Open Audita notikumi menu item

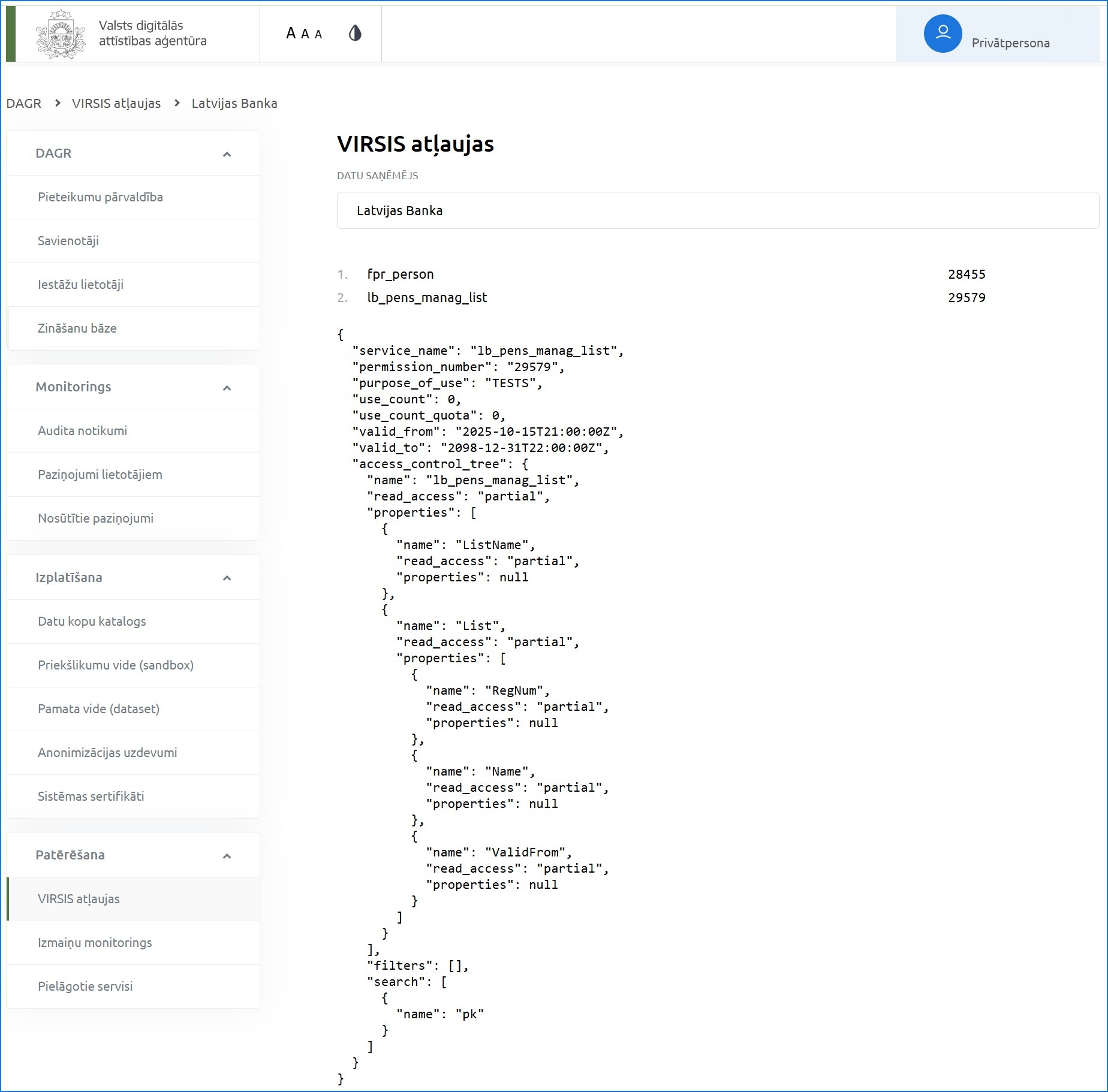click(x=133, y=431)
